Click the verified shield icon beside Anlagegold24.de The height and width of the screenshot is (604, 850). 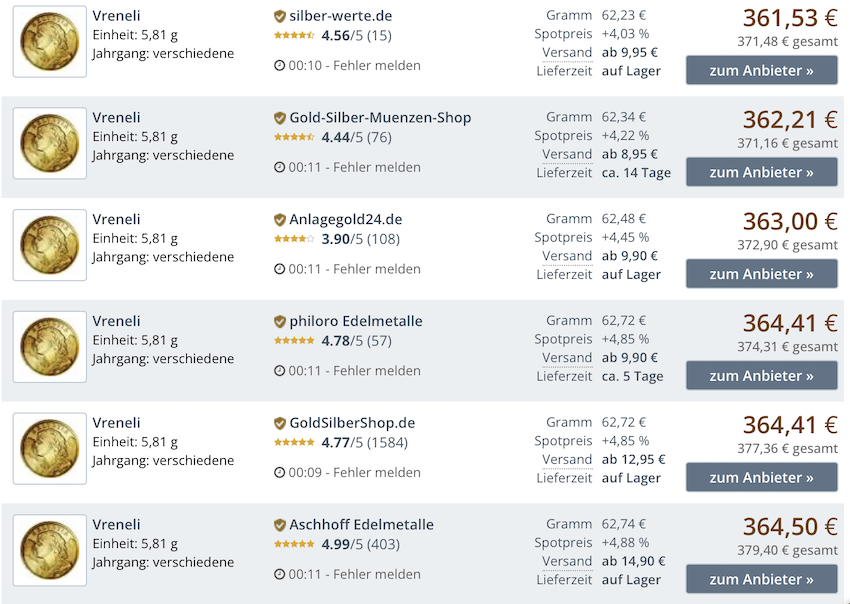coord(280,220)
